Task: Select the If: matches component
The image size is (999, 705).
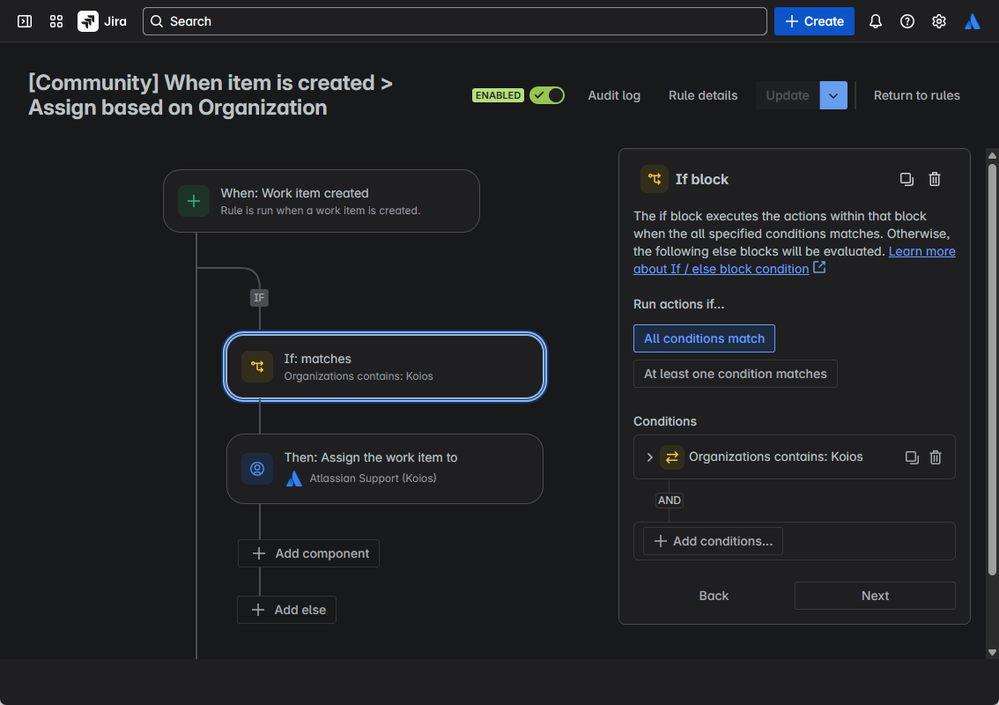Action: tap(385, 367)
